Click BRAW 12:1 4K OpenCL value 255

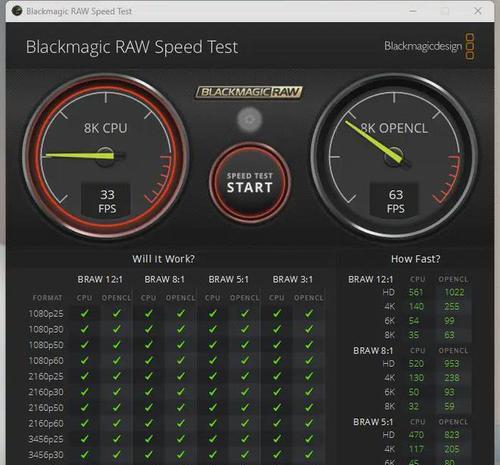tap(452, 307)
